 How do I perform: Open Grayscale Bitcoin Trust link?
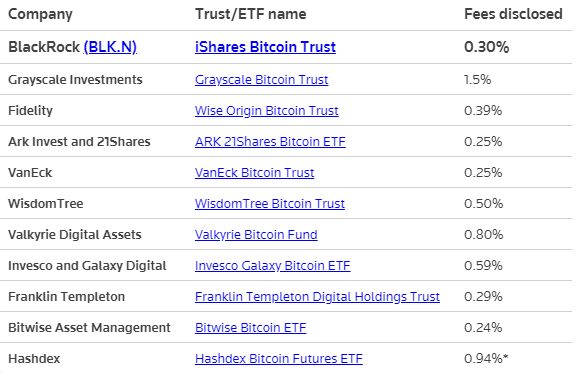pyautogui.click(x=262, y=80)
